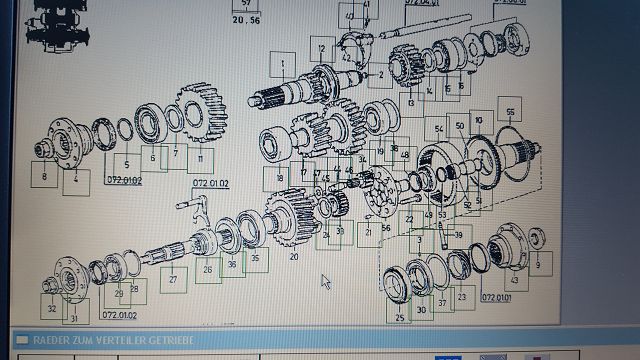Image resolution: width=640 pixels, height=360 pixels.
Task: Select part number 11 gear label
Action: [200, 160]
